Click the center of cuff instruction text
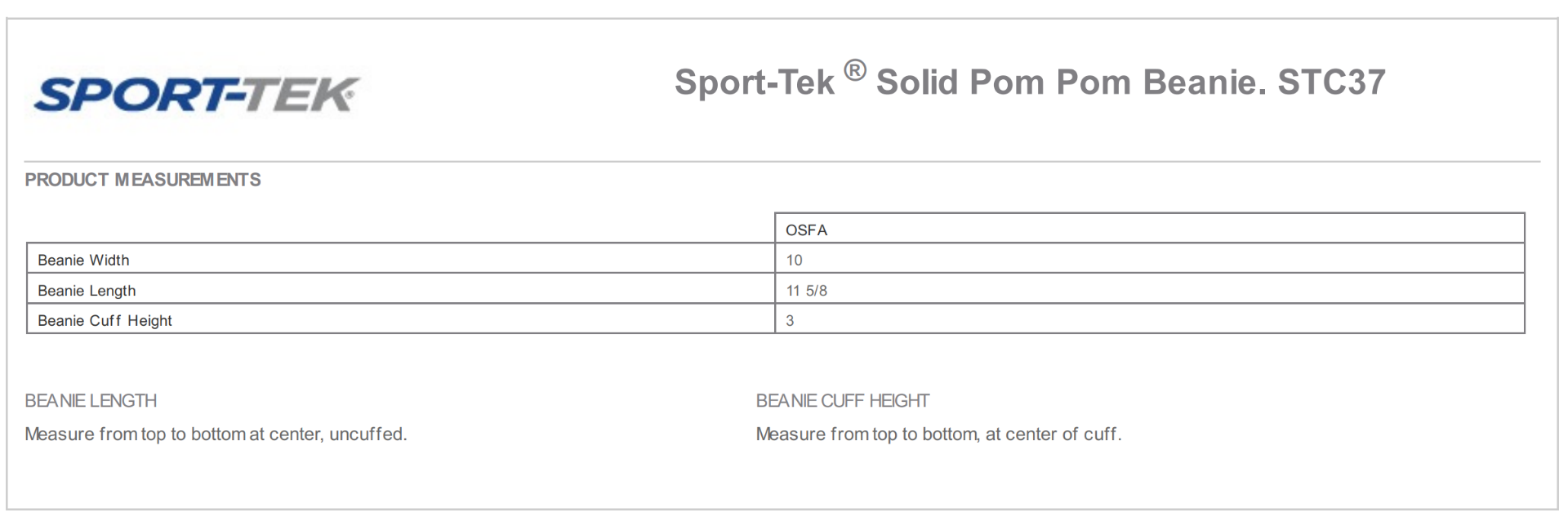The height and width of the screenshot is (517, 1568). [938, 435]
